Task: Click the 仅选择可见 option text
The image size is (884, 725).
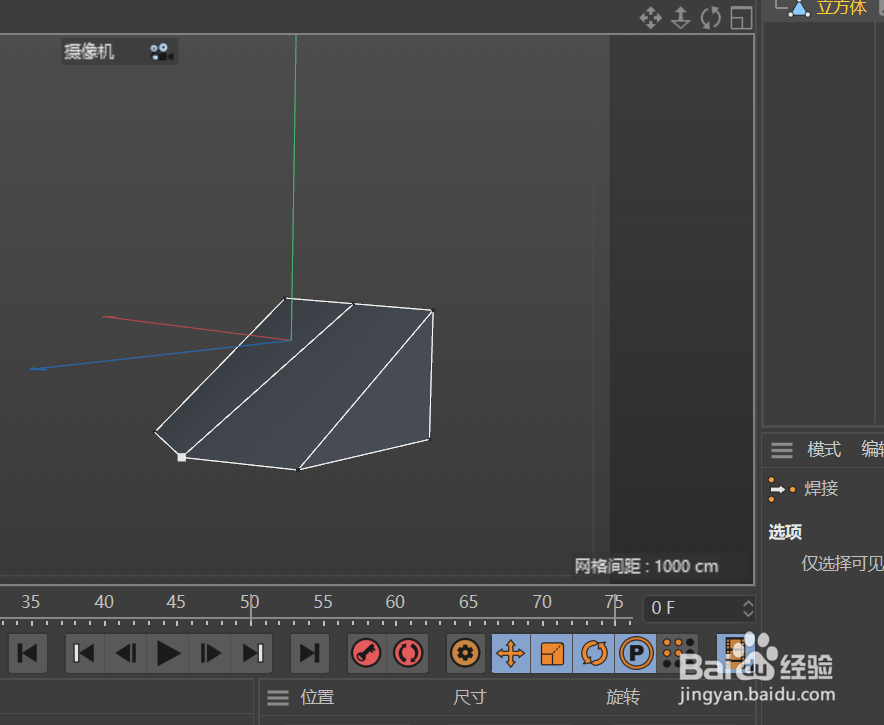Action: [845, 563]
